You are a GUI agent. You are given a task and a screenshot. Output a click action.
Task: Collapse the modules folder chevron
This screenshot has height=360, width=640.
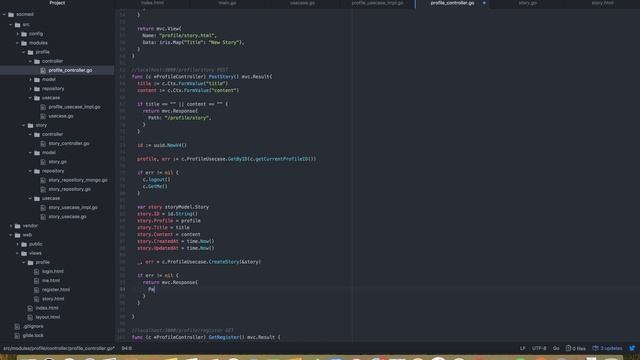click(18, 43)
